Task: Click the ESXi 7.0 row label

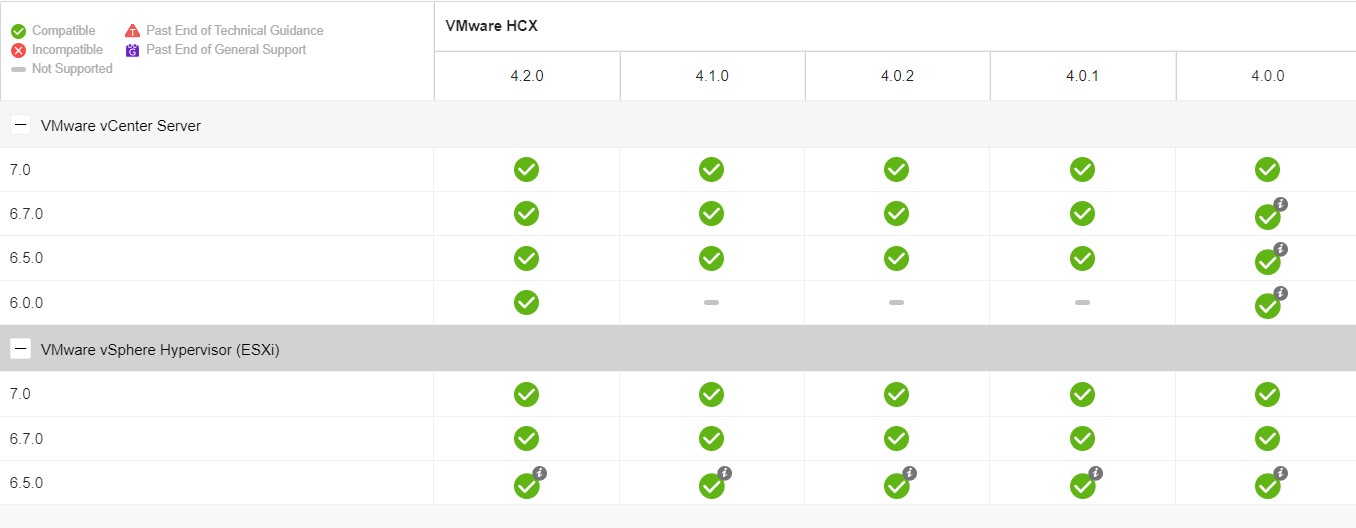Action: coord(20,394)
